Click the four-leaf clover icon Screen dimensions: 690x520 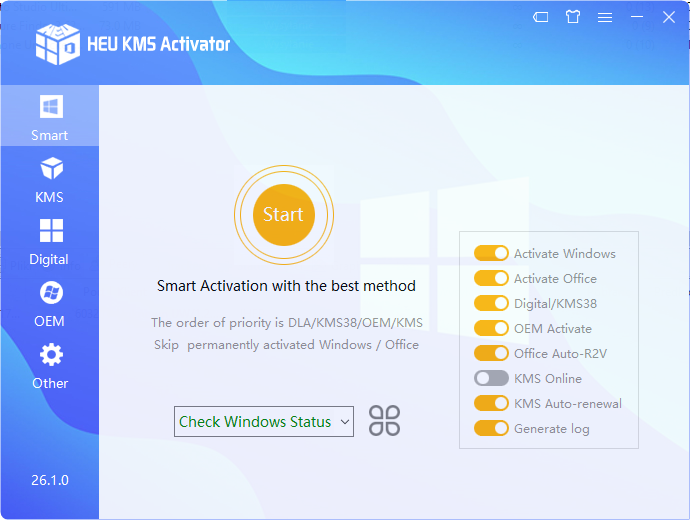pyautogui.click(x=384, y=421)
